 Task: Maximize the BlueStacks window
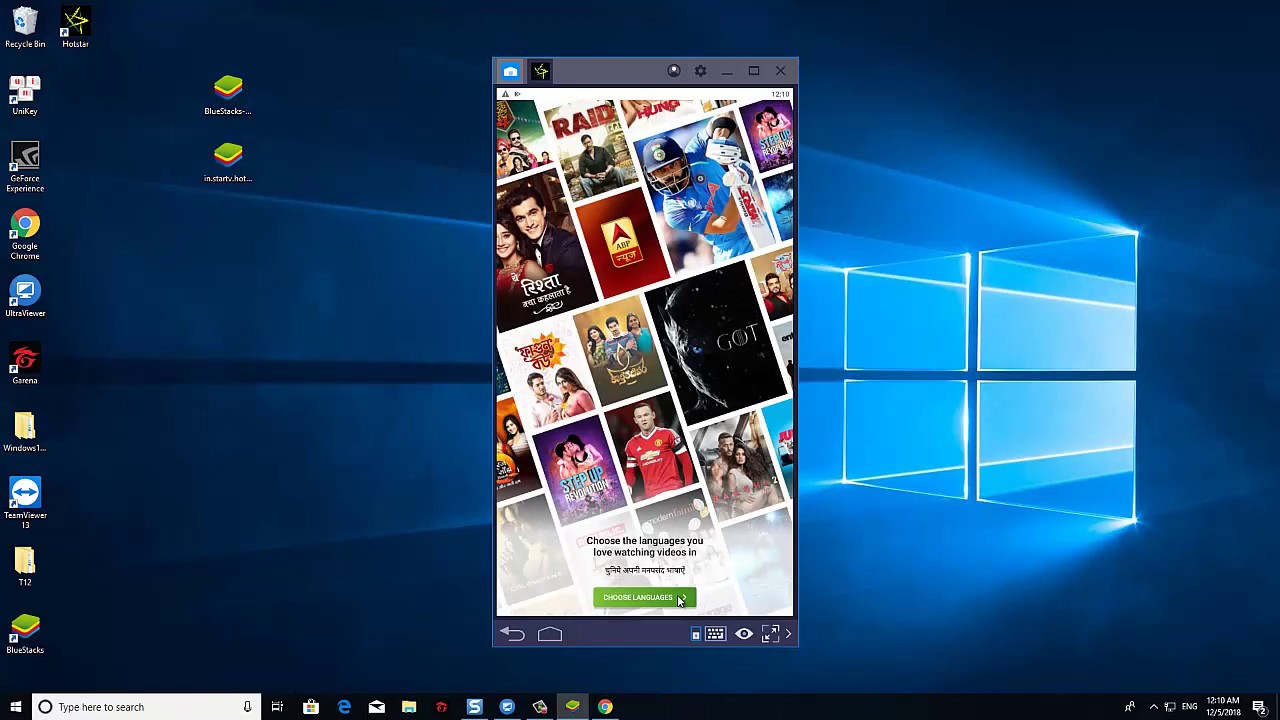point(754,71)
